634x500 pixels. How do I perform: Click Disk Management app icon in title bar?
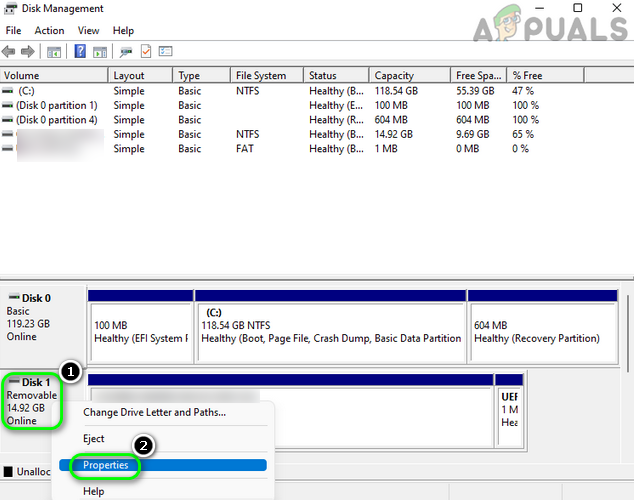[x=11, y=8]
